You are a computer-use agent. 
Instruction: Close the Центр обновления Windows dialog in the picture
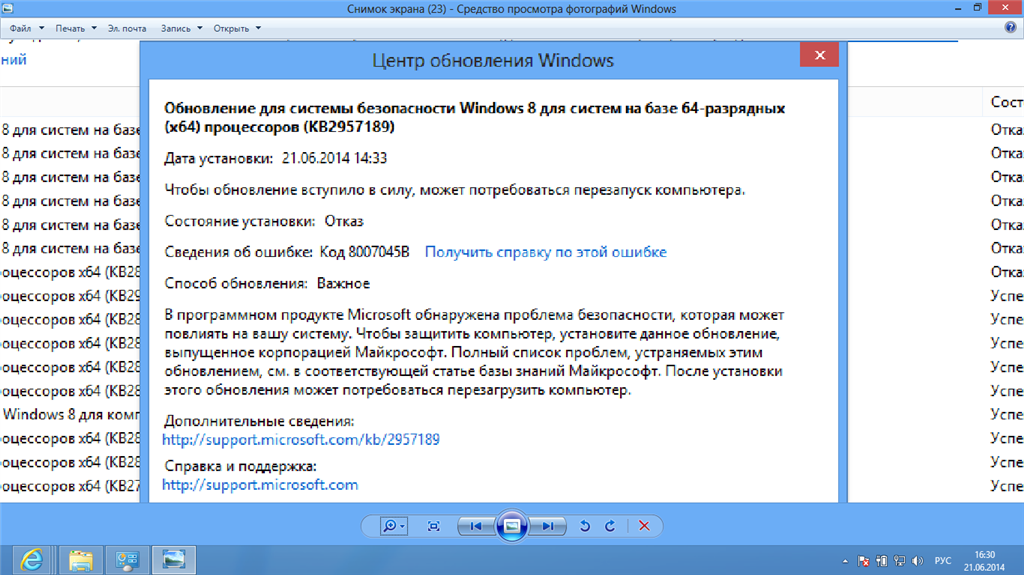(820, 55)
